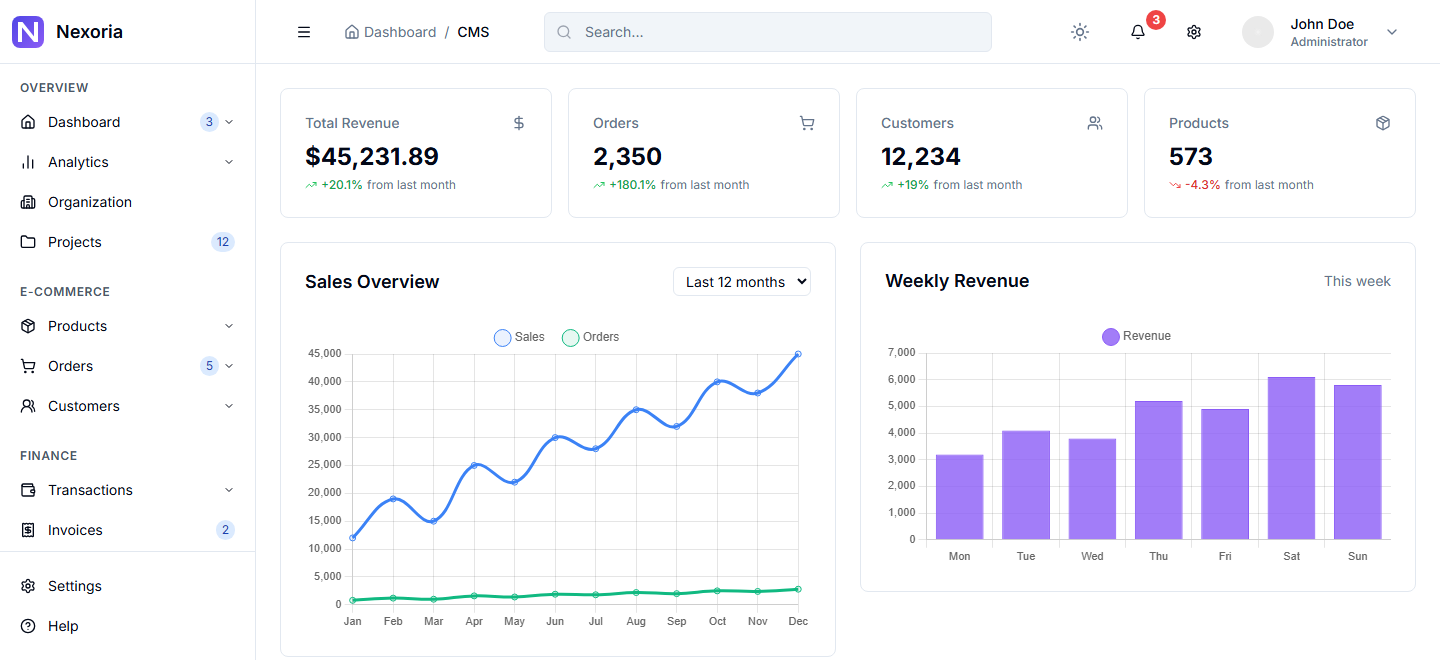This screenshot has width=1440, height=660.
Task: Expand the Dashboard menu chevron
Action: pos(229,122)
